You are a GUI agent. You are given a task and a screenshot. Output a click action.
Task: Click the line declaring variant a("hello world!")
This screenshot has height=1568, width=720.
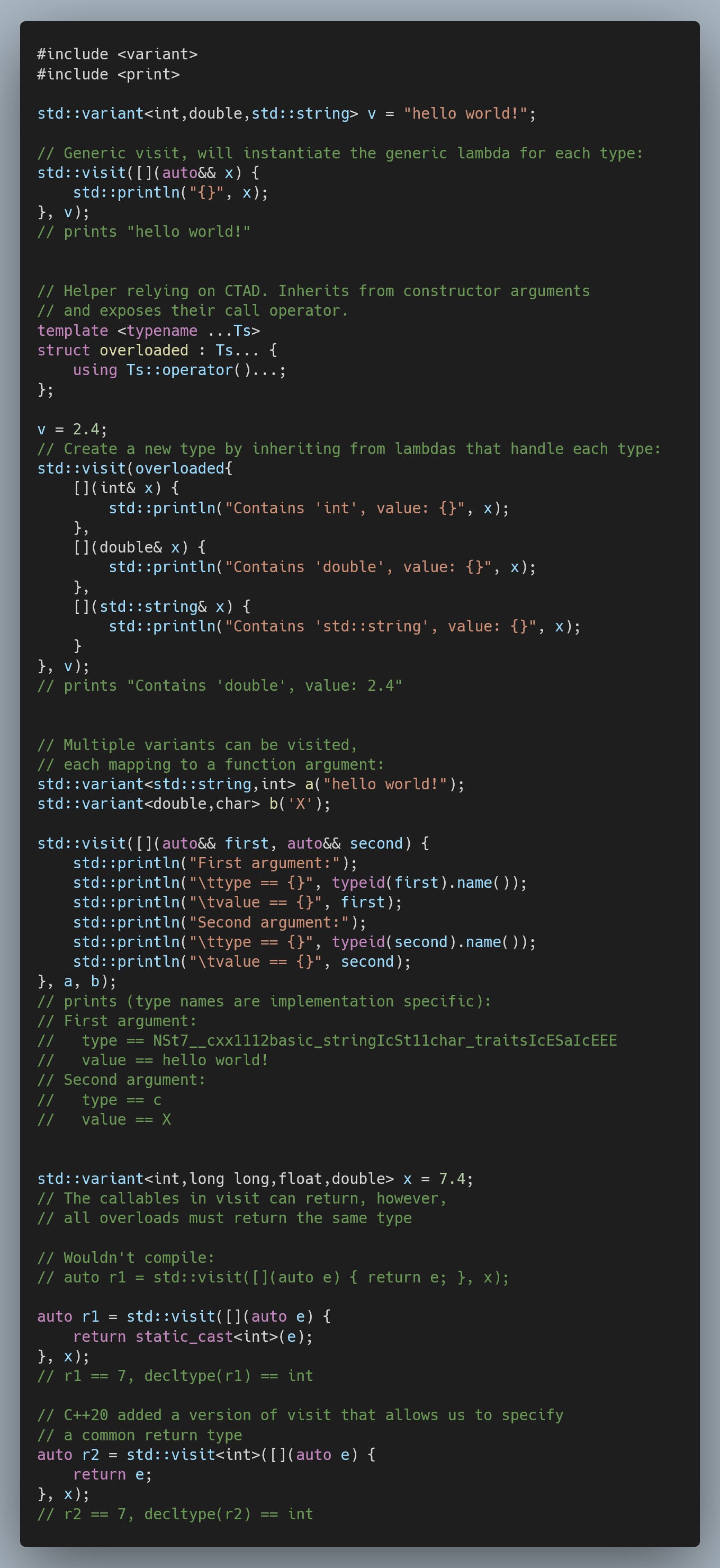pos(250,784)
